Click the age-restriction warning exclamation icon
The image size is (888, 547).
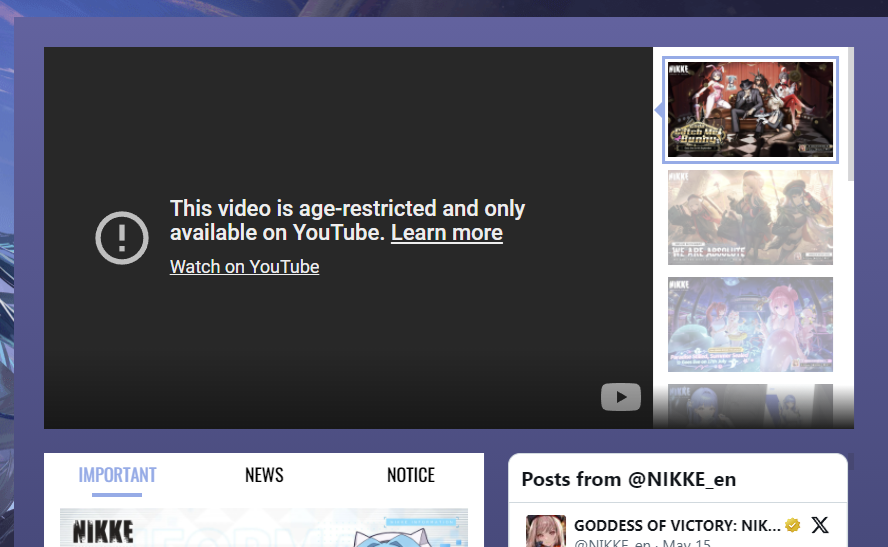122,238
